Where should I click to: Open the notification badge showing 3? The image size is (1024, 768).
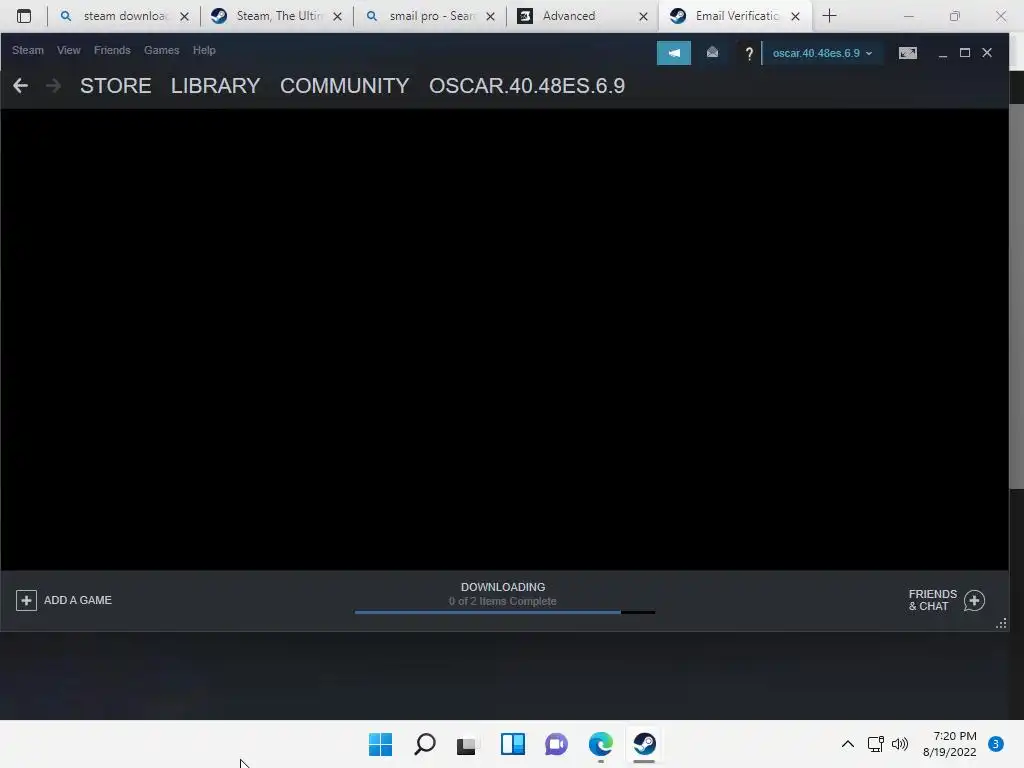996,744
